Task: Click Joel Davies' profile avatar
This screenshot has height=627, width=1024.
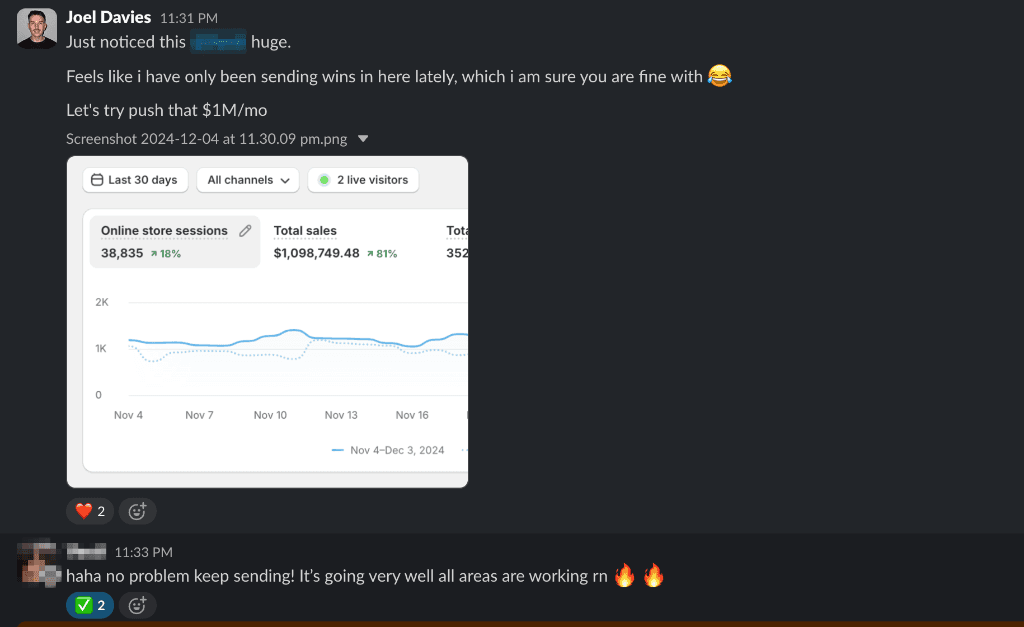Action: (37, 29)
